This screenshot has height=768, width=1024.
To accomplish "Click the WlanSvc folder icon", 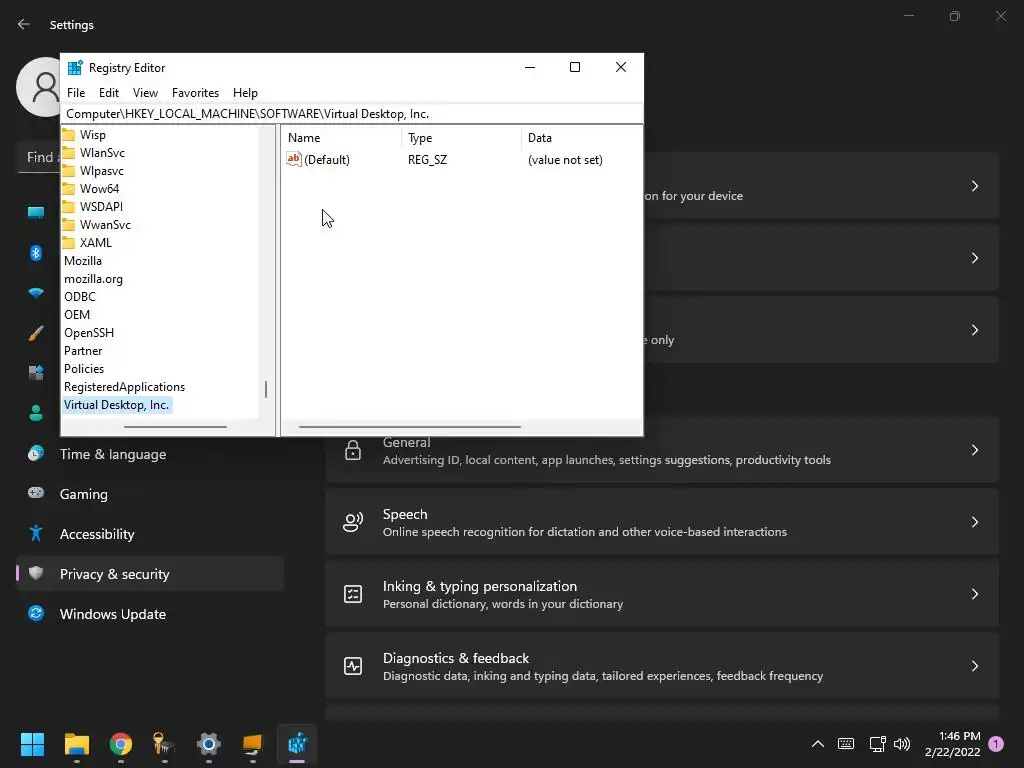I will click(x=69, y=153).
